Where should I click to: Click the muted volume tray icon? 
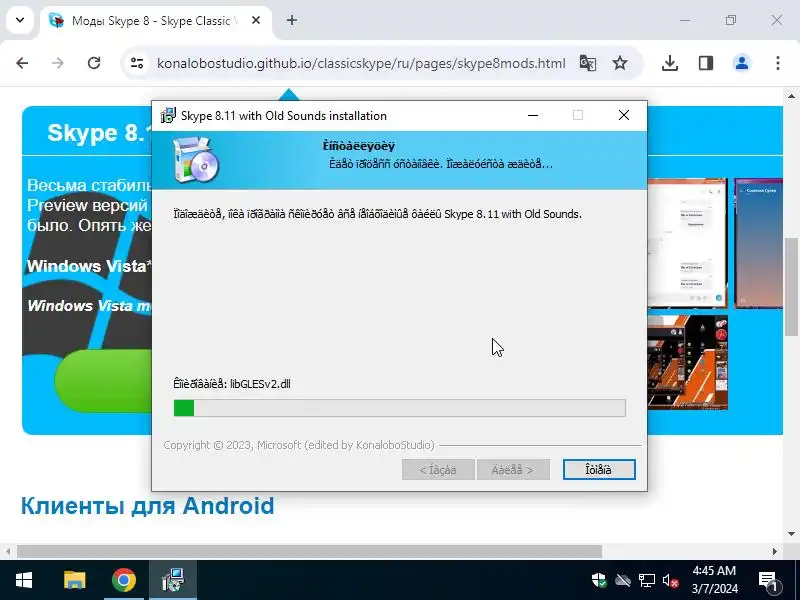[670, 580]
